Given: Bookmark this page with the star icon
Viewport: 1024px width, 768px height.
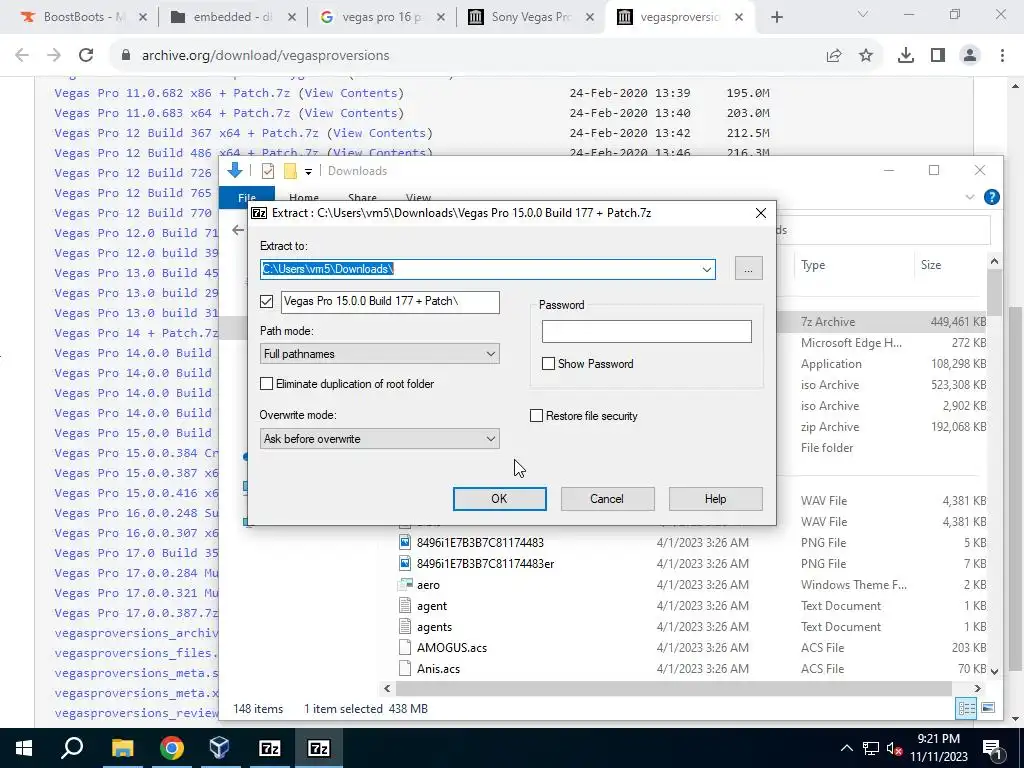Looking at the screenshot, I should (x=866, y=56).
